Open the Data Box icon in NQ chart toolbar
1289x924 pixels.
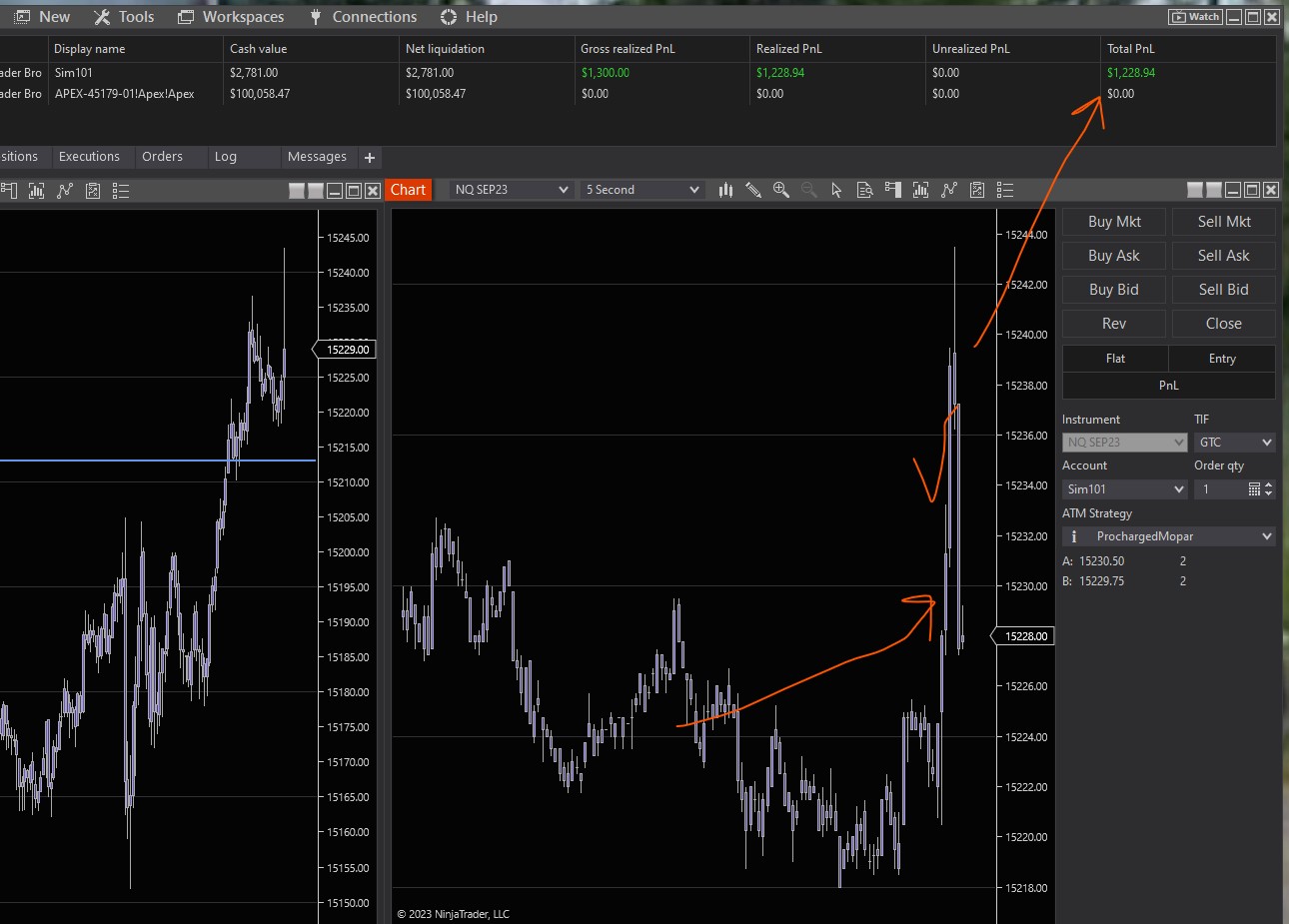pos(864,190)
